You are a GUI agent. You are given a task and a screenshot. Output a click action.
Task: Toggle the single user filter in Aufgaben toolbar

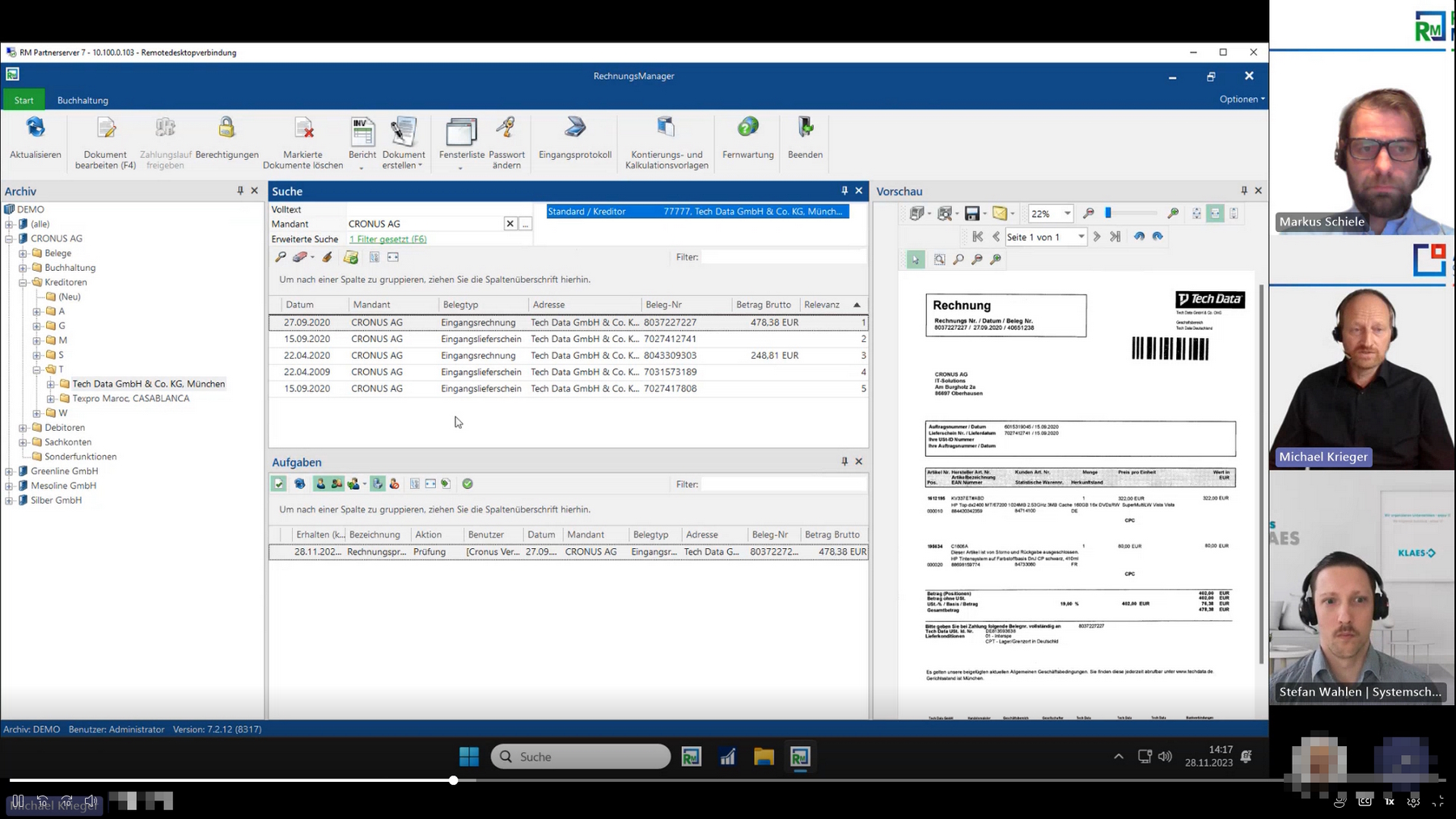click(x=321, y=483)
